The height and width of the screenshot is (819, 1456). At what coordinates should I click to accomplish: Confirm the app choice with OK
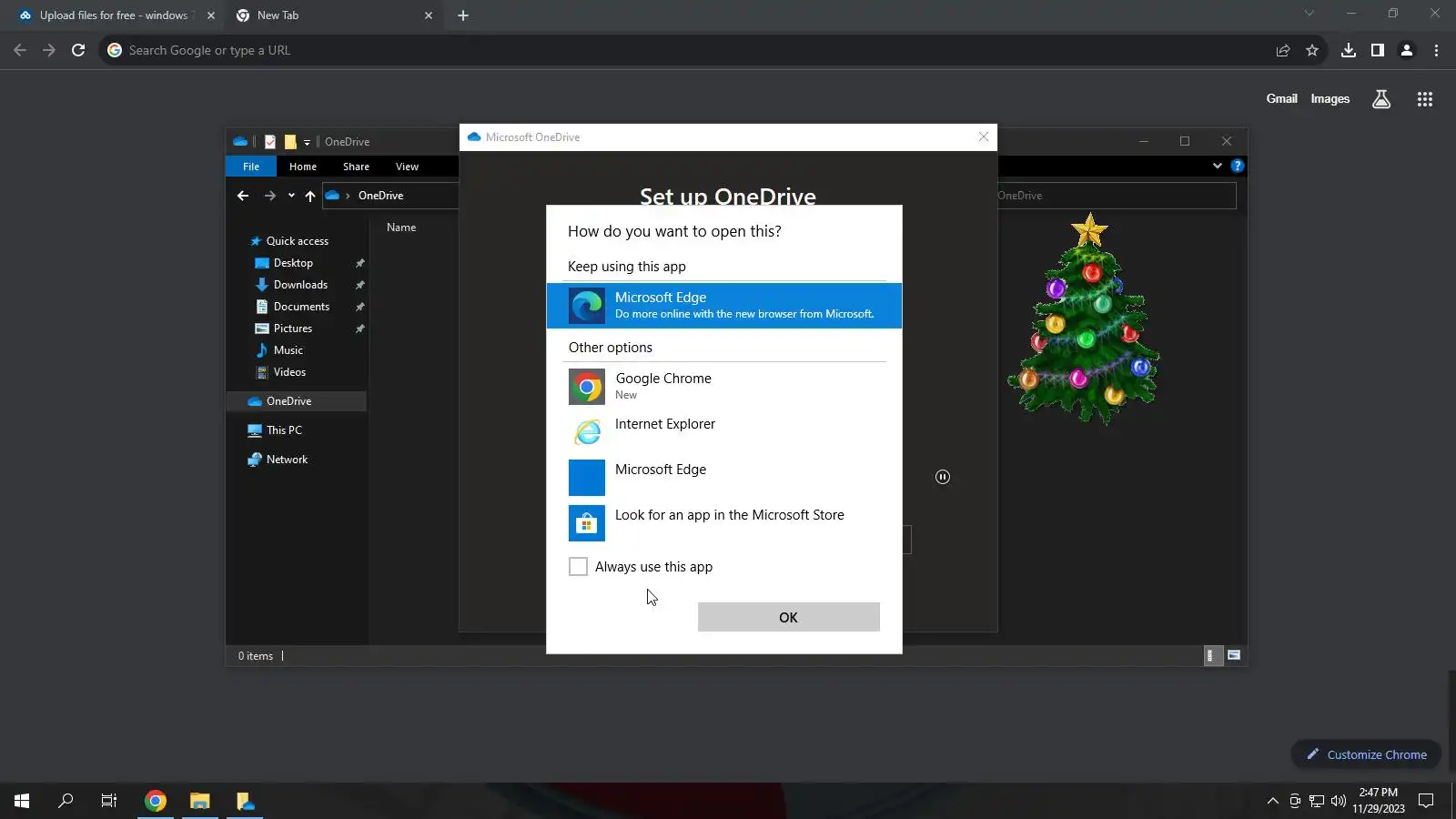(788, 617)
